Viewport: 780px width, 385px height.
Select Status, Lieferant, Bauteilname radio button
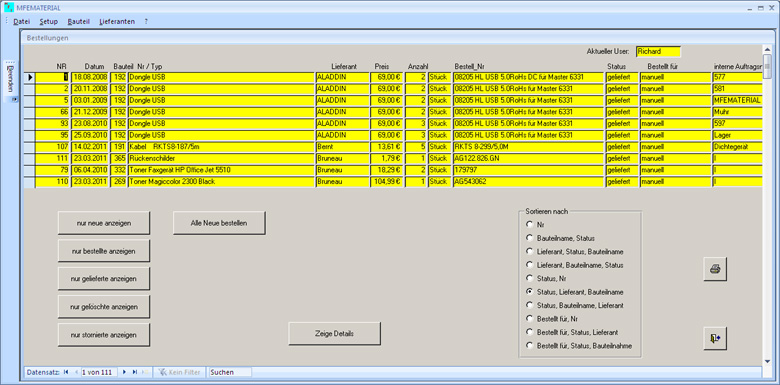[529, 291]
